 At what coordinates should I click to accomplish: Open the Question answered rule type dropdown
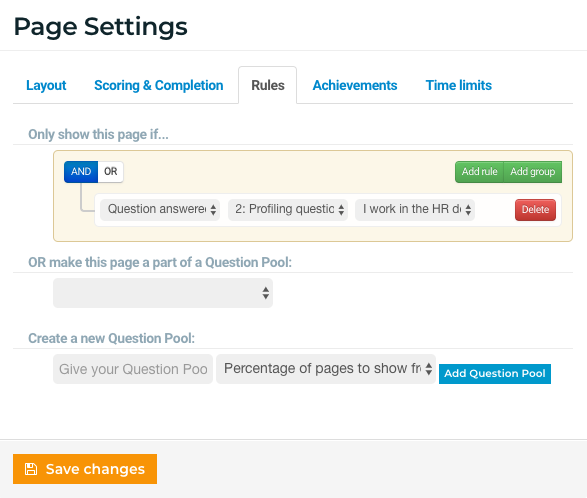(160, 209)
